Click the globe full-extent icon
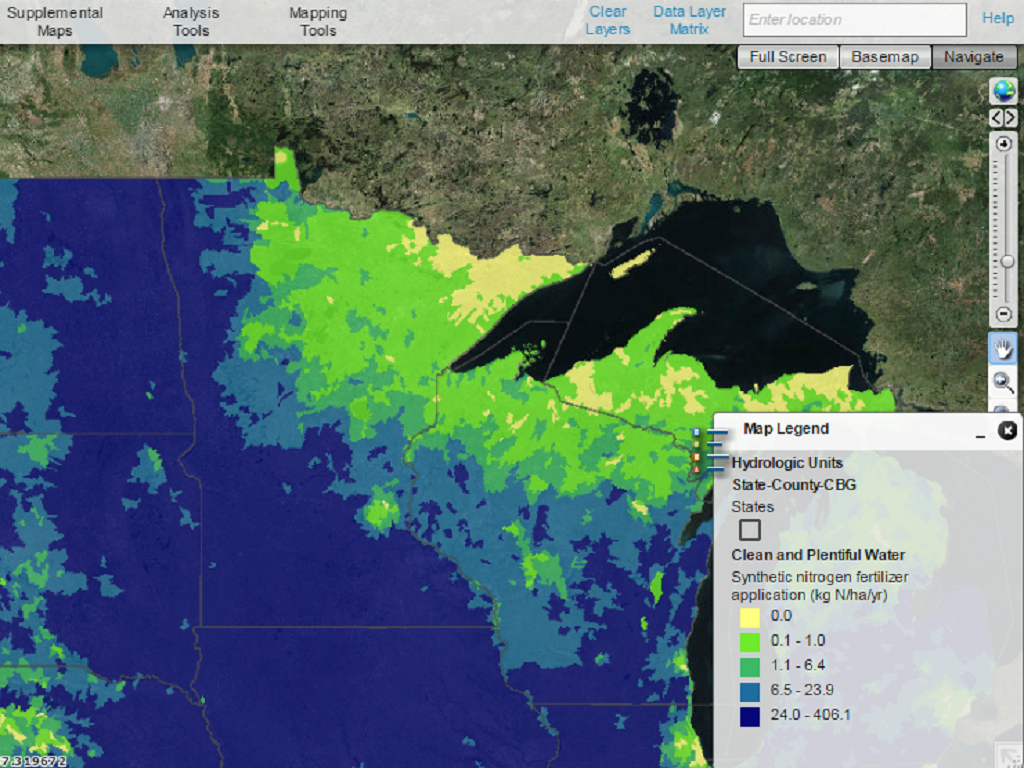Viewport: 1024px width, 768px height. pos(1004,93)
